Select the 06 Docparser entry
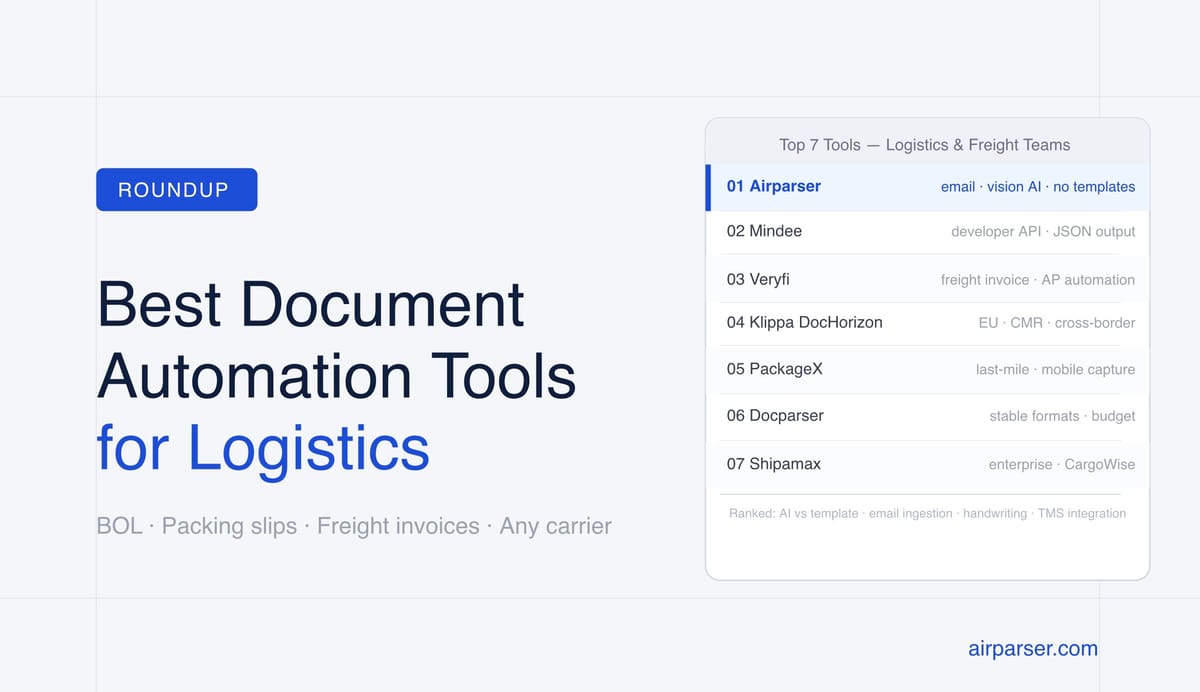1200x692 pixels. [x=775, y=415]
